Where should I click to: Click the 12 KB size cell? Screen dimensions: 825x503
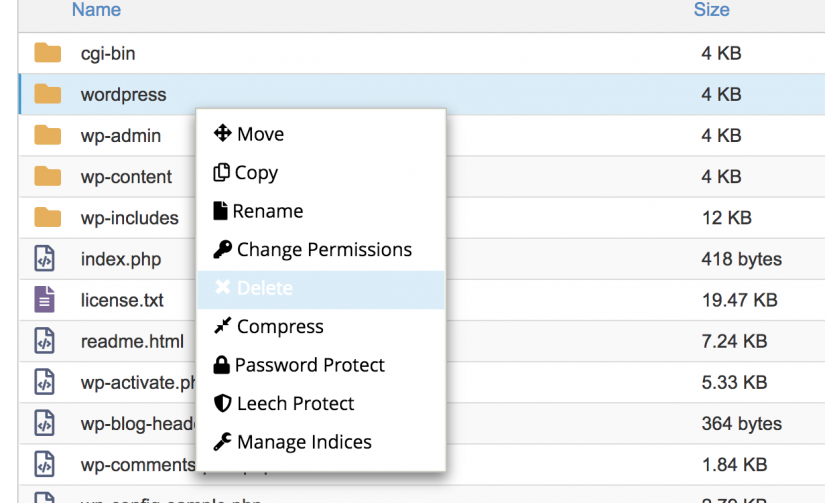click(x=727, y=217)
